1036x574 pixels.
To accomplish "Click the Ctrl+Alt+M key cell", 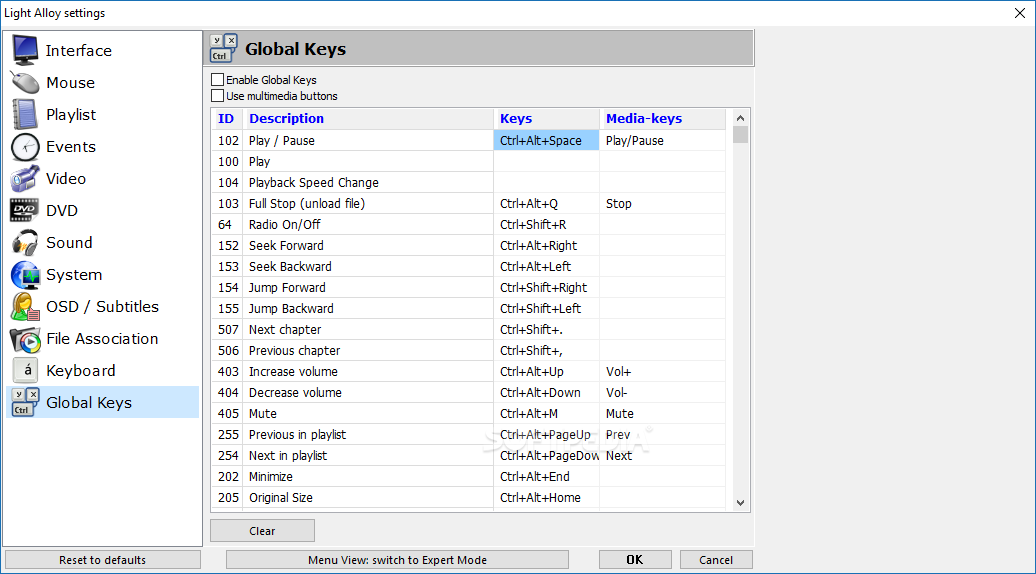I will pyautogui.click(x=546, y=413).
